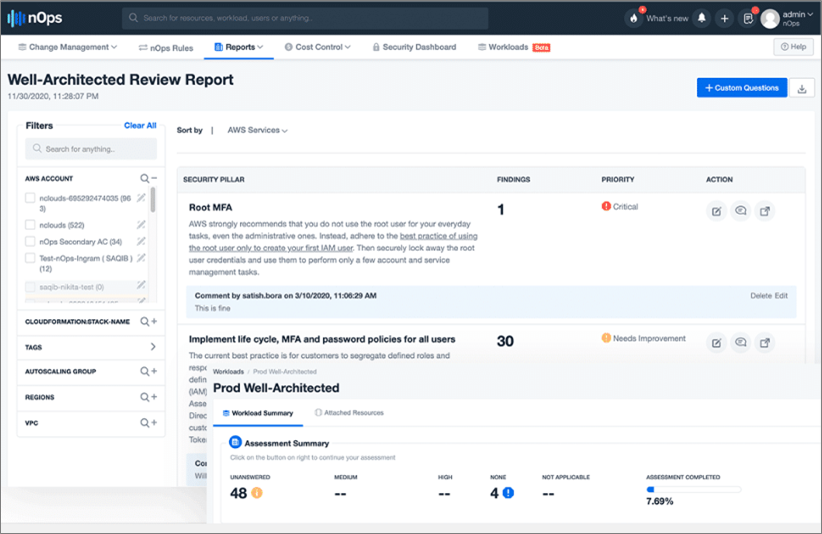Check the nclouds (522) account checkbox
The width and height of the screenshot is (822, 534).
30,225
